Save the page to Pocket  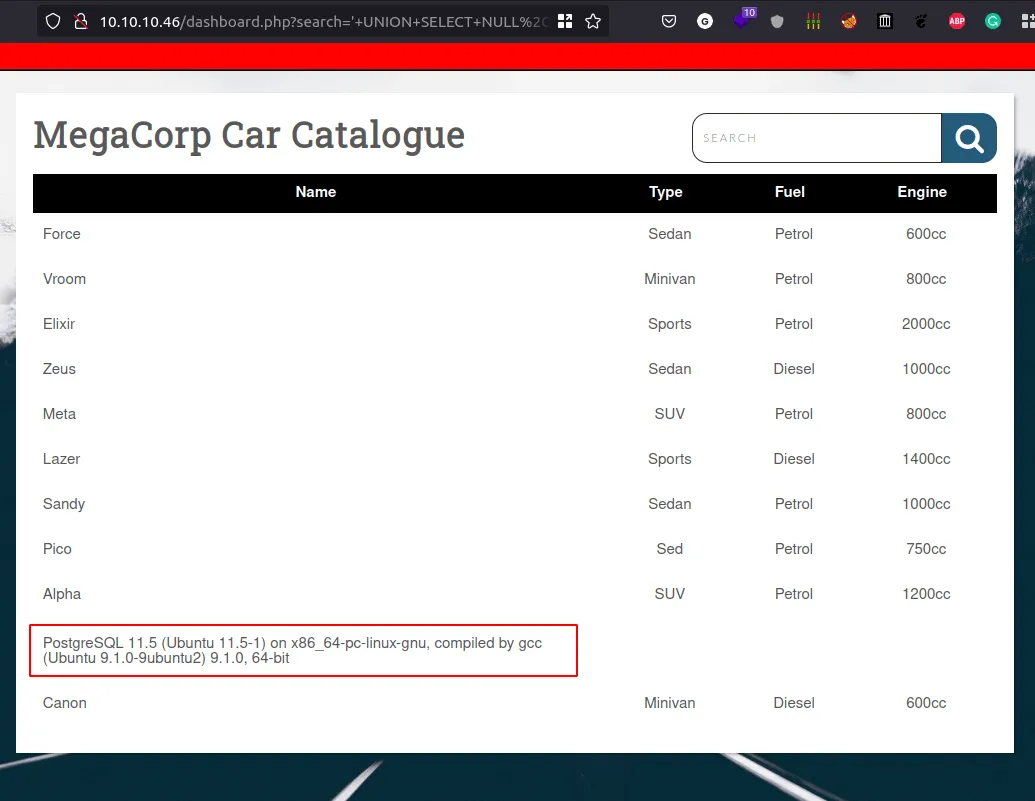tap(669, 21)
